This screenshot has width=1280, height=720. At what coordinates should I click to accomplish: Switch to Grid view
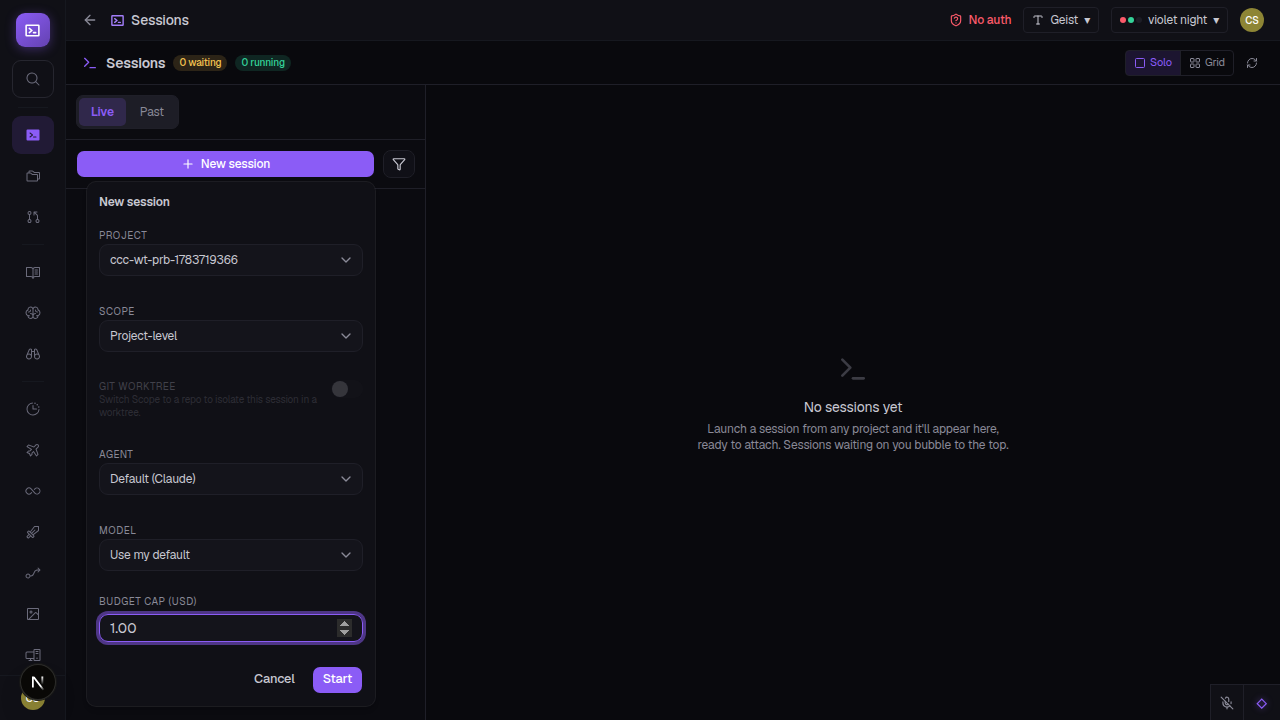(x=1207, y=63)
